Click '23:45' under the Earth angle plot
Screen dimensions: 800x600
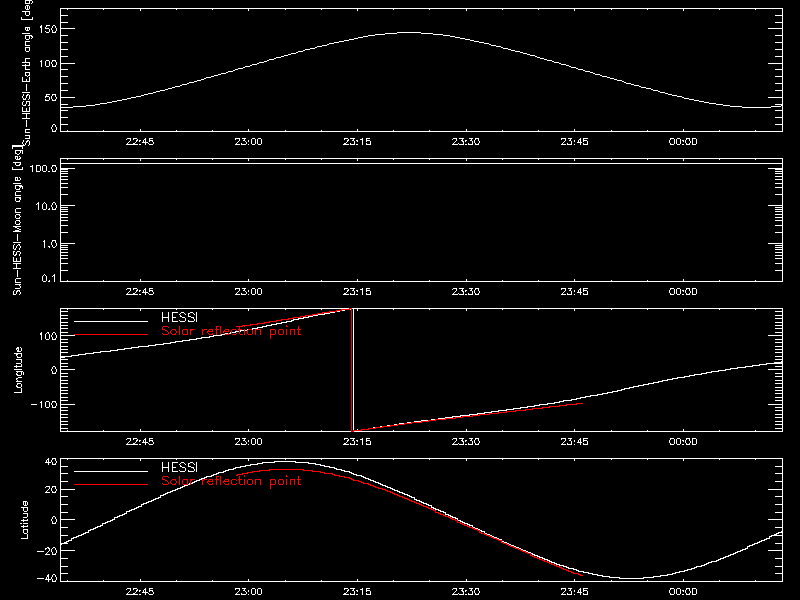click(x=574, y=142)
